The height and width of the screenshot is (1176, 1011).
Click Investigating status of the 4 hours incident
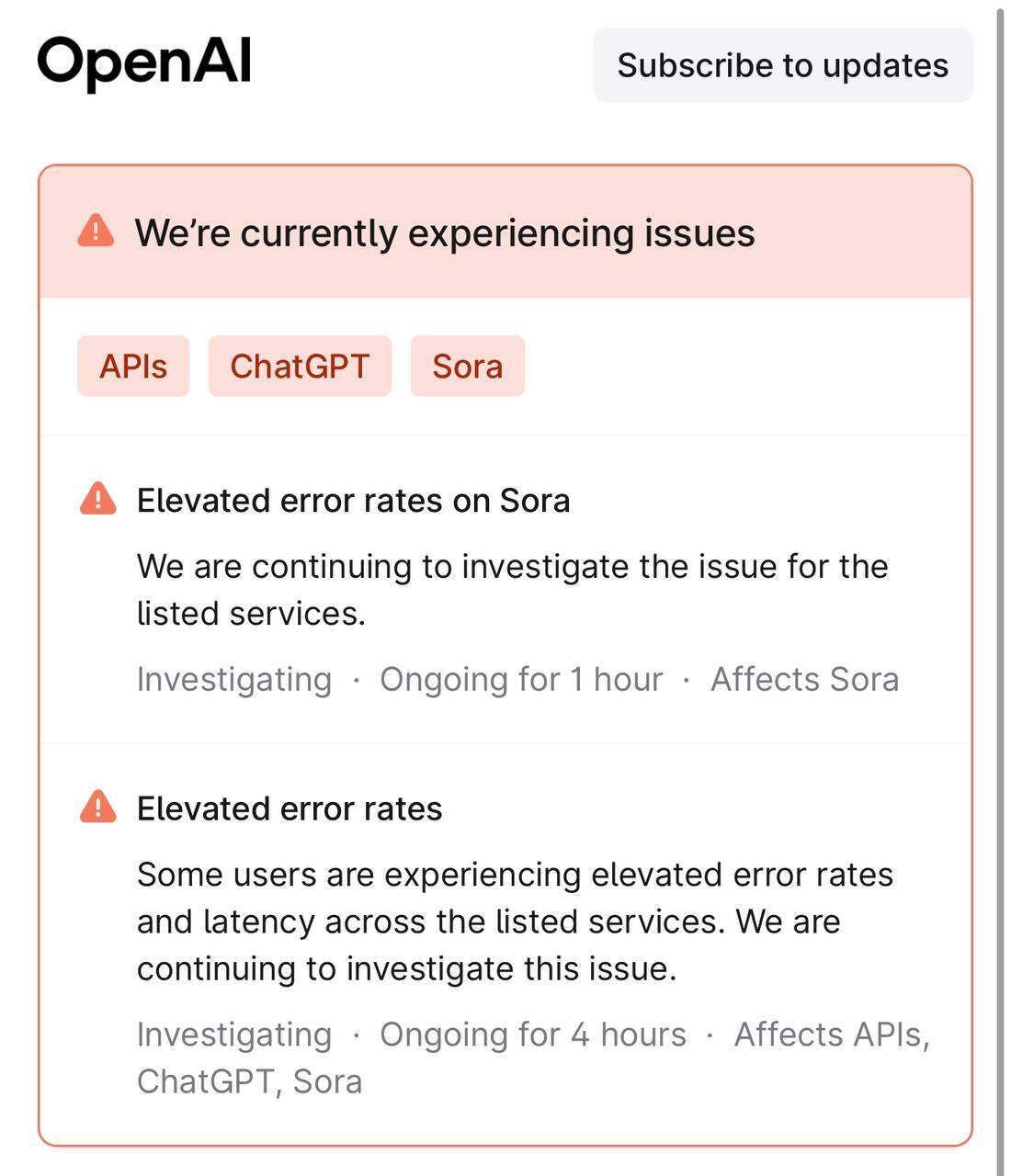(x=234, y=1035)
